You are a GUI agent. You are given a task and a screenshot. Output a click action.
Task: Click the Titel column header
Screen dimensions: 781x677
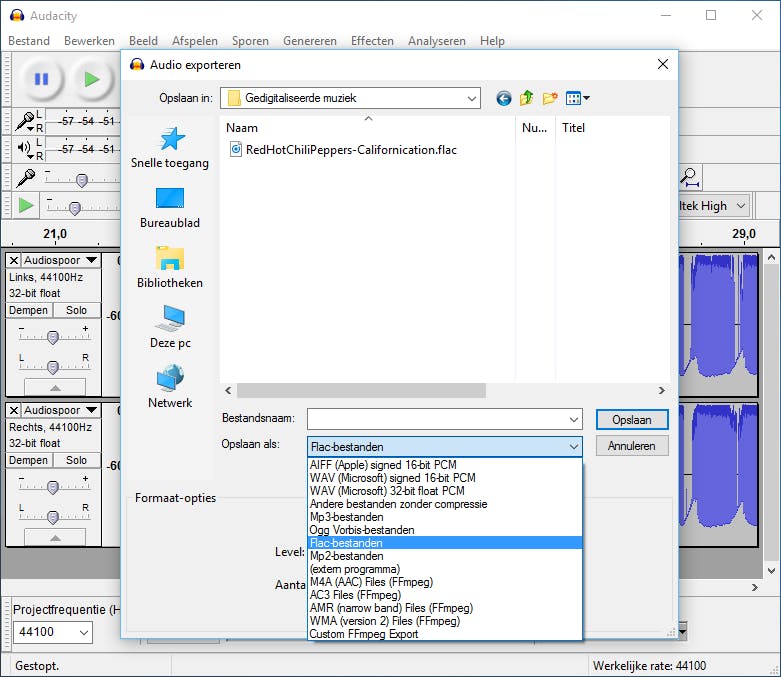(612, 128)
